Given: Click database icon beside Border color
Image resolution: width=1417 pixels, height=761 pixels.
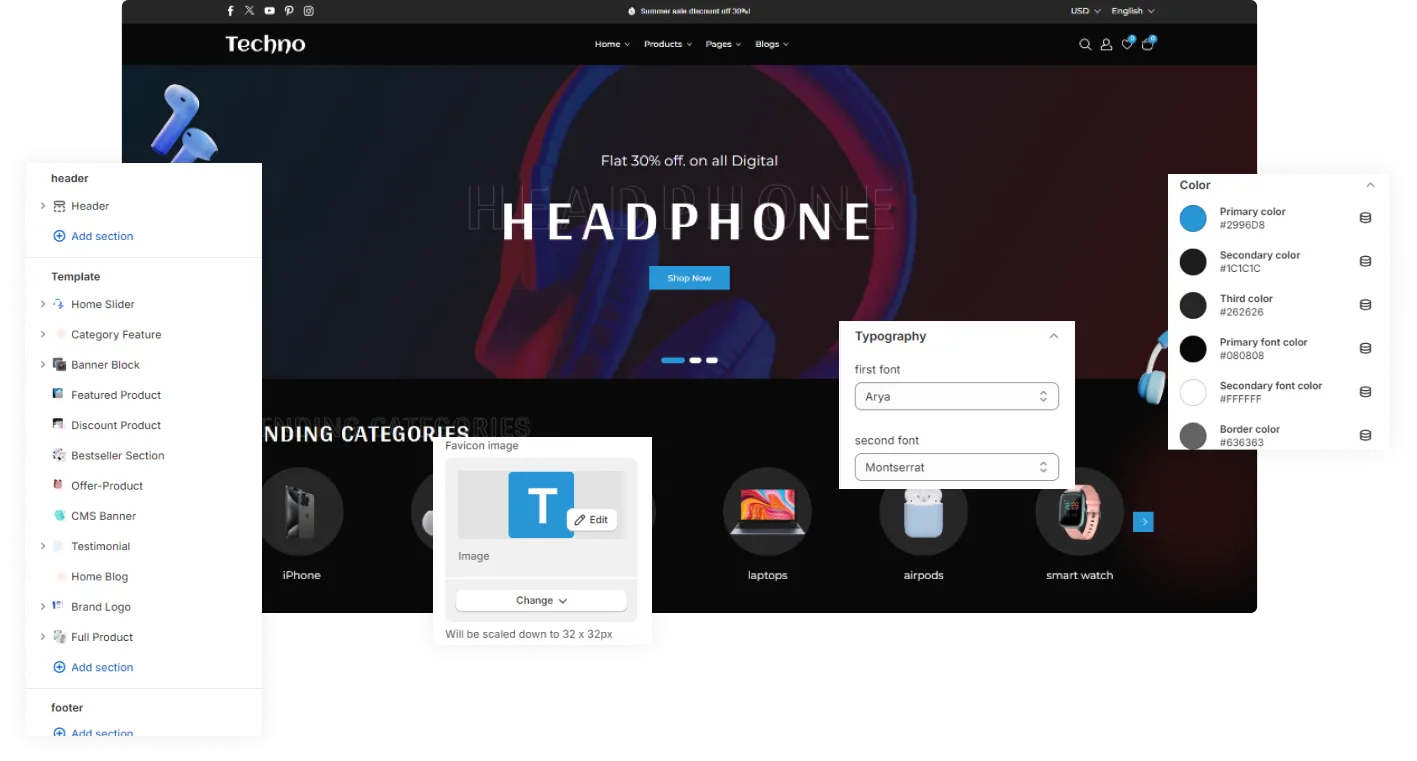Looking at the screenshot, I should (1365, 435).
